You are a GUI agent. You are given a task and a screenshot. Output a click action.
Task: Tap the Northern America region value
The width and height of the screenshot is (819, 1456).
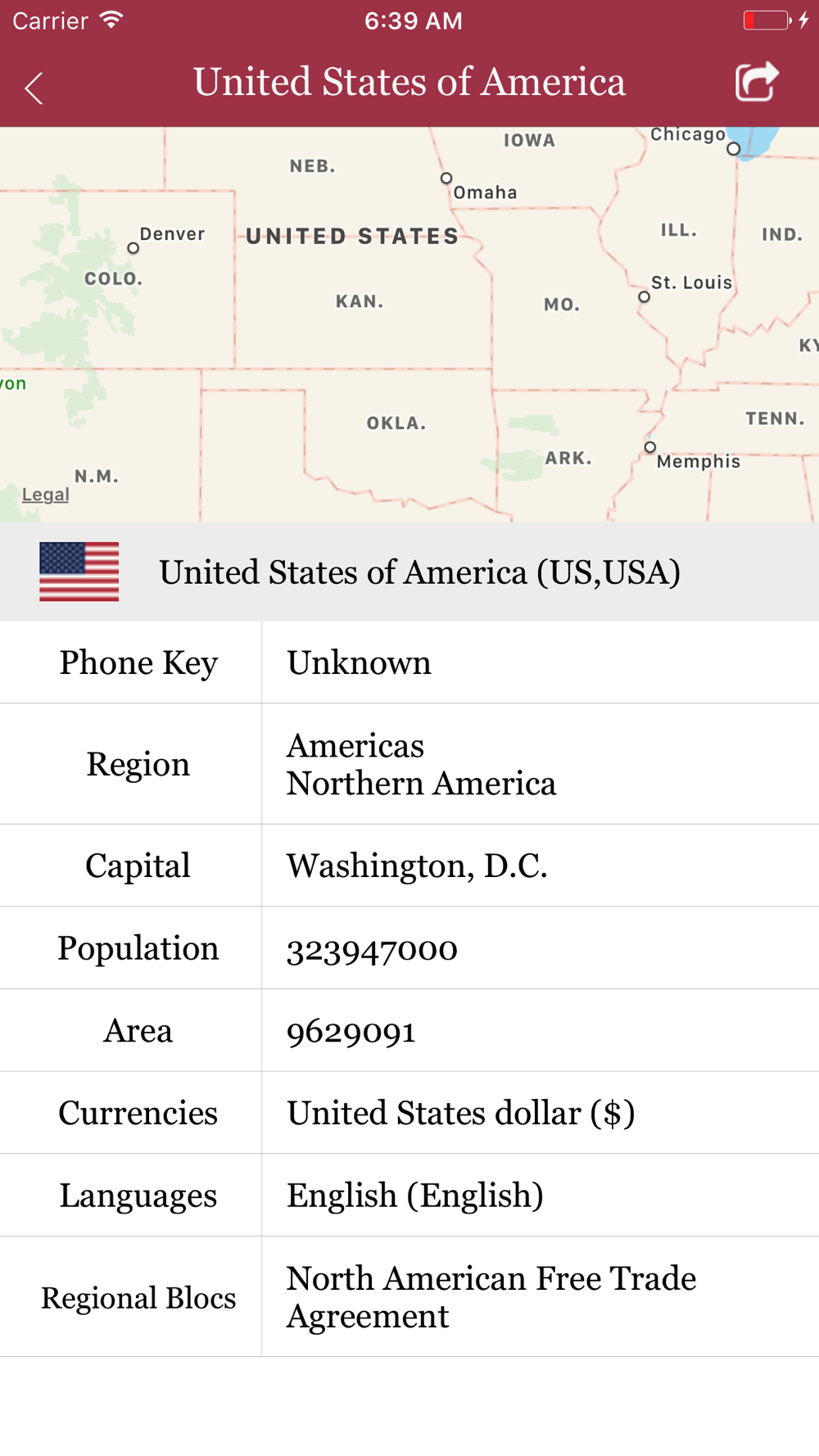pos(421,784)
